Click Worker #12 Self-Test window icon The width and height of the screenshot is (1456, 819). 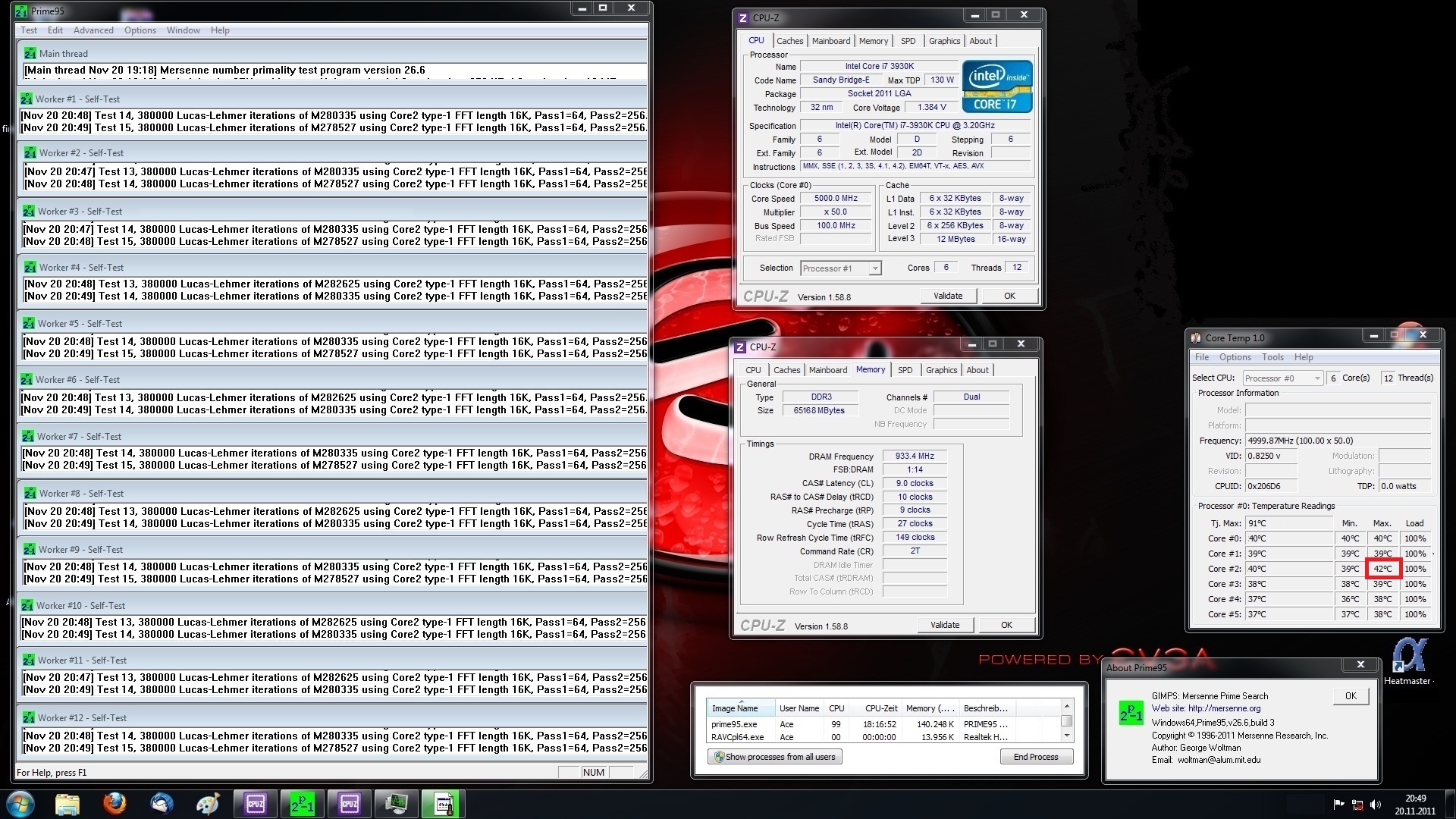[x=29, y=717]
